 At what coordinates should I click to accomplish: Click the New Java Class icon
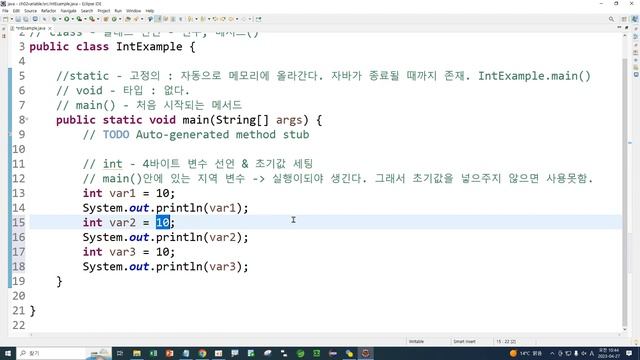point(114,19)
